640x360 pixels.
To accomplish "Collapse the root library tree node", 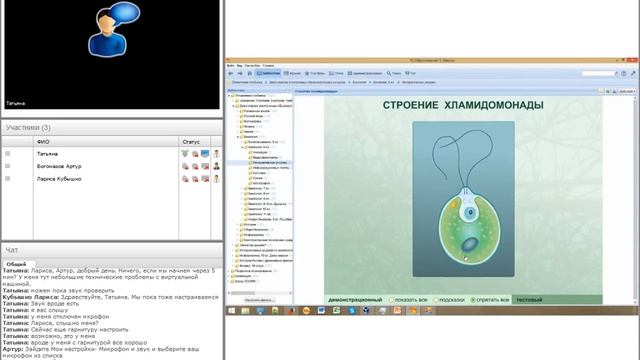I will [229, 96].
